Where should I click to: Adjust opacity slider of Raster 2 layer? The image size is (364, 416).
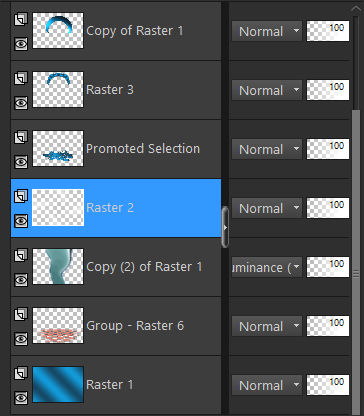coord(328,208)
